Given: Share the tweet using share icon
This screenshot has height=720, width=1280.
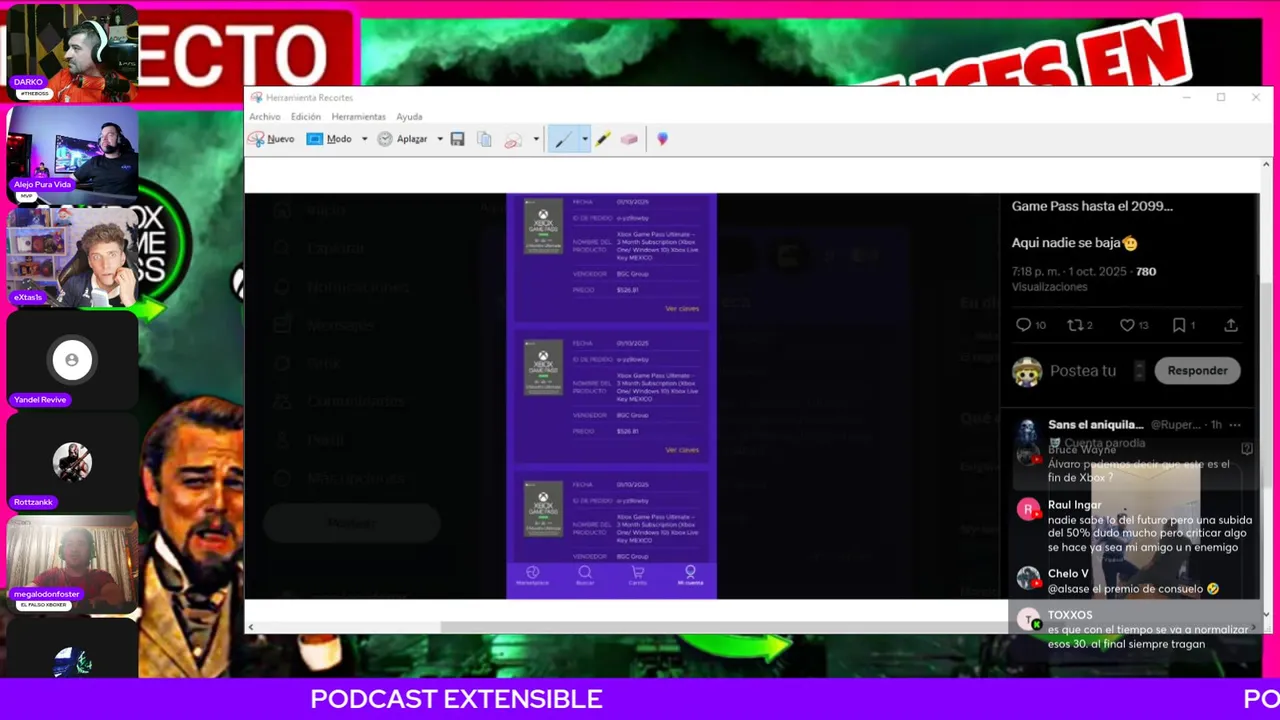Looking at the screenshot, I should click(1231, 325).
